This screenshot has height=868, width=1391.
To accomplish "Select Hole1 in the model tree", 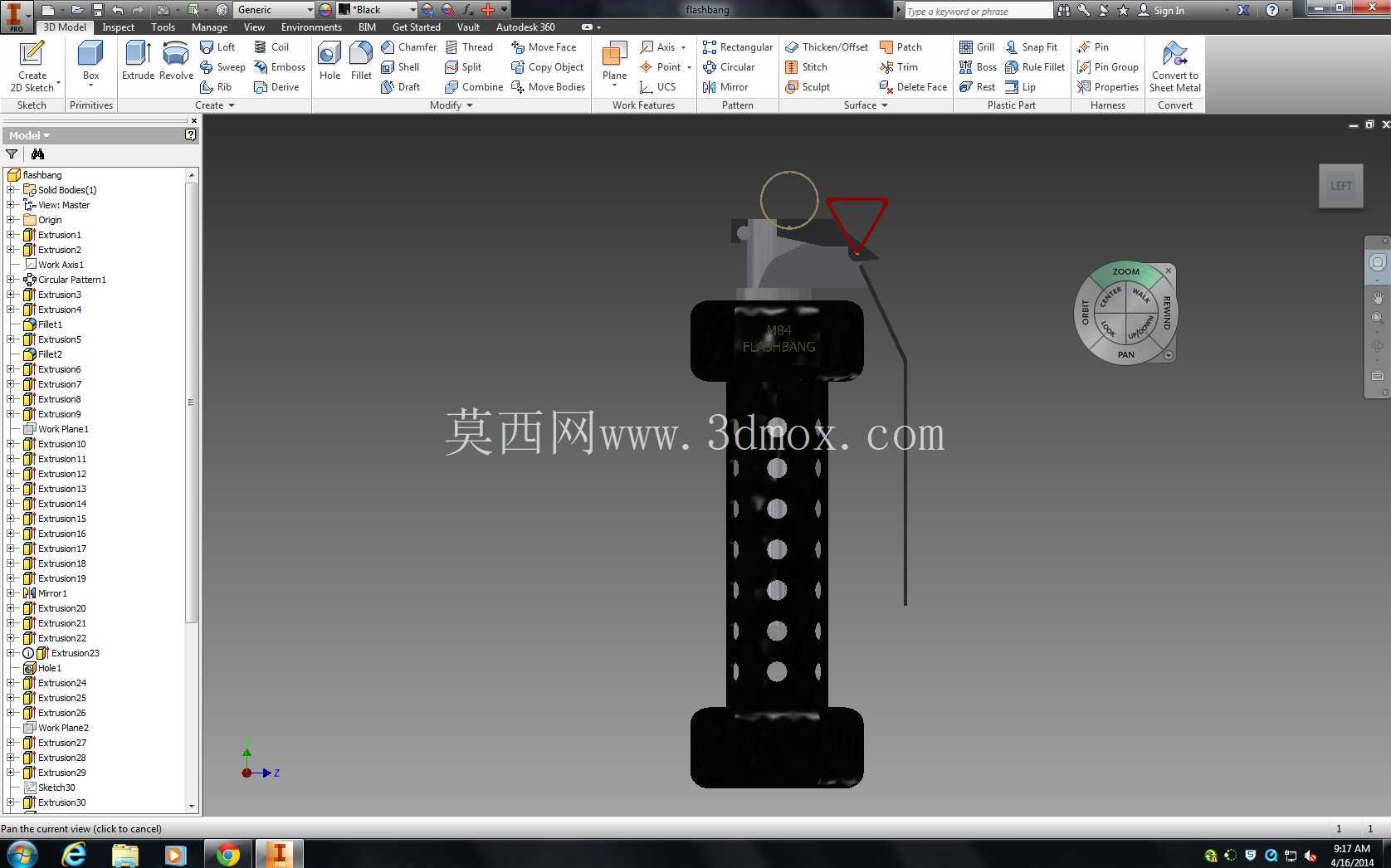I will pyautogui.click(x=49, y=668).
